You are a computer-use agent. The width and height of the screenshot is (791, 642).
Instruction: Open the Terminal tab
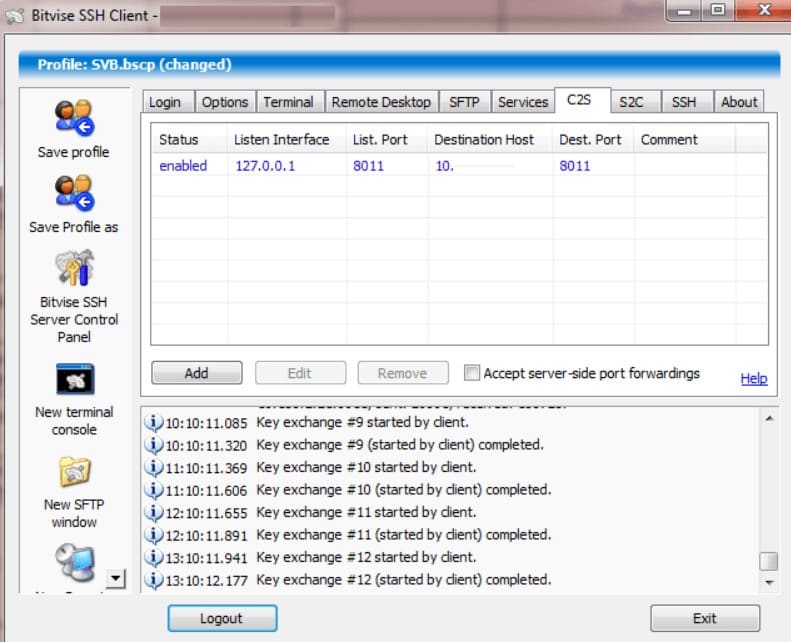click(290, 102)
